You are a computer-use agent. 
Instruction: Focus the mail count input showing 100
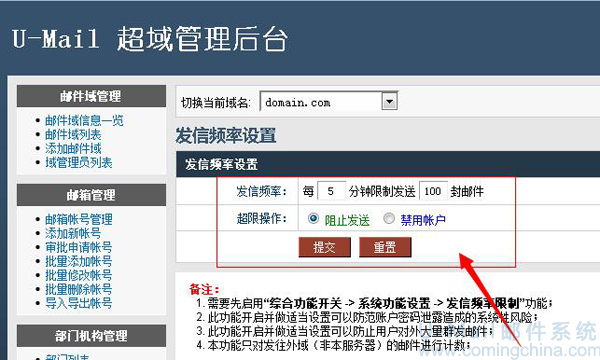(x=433, y=191)
